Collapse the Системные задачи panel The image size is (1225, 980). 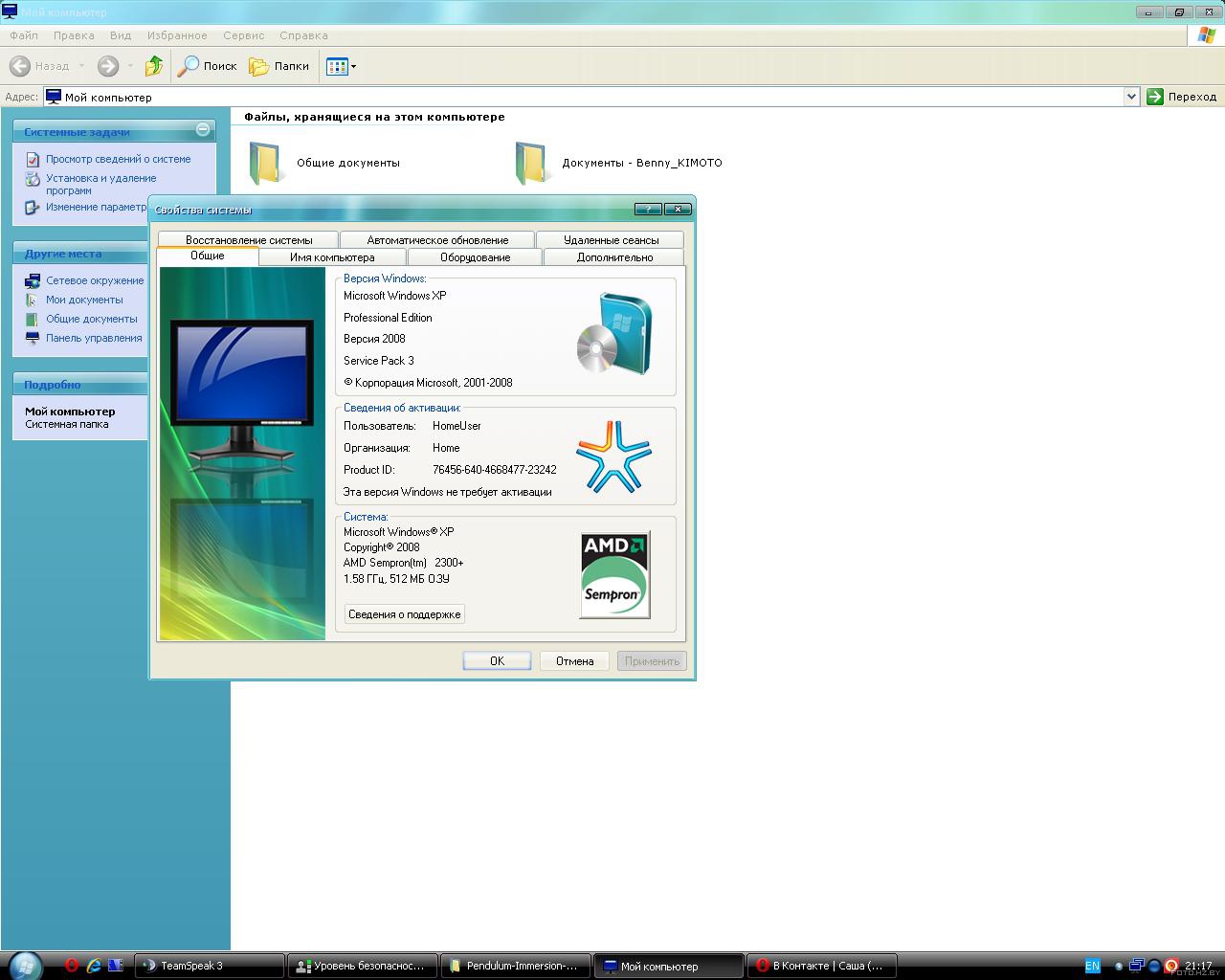pos(202,129)
